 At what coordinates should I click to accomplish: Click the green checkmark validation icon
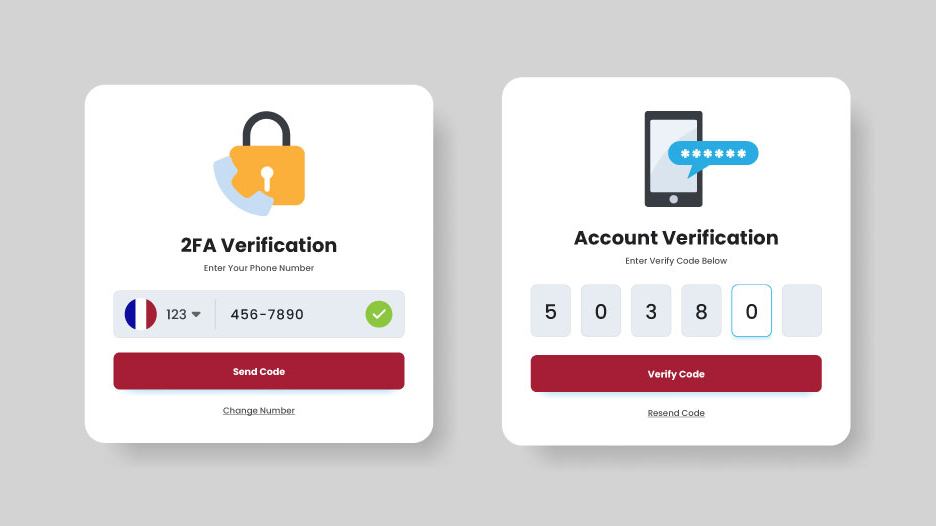tap(379, 314)
